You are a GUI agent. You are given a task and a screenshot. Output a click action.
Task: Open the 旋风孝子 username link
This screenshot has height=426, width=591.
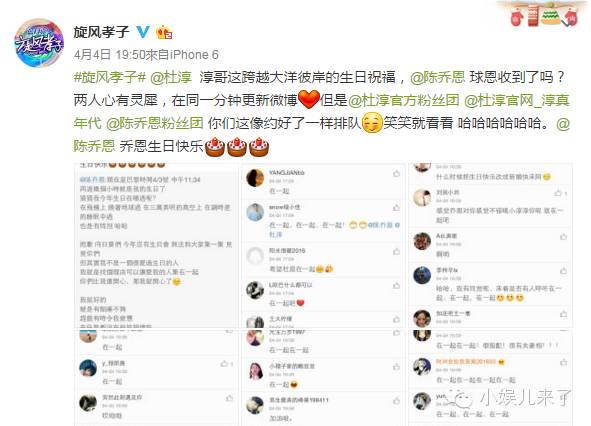tap(102, 32)
